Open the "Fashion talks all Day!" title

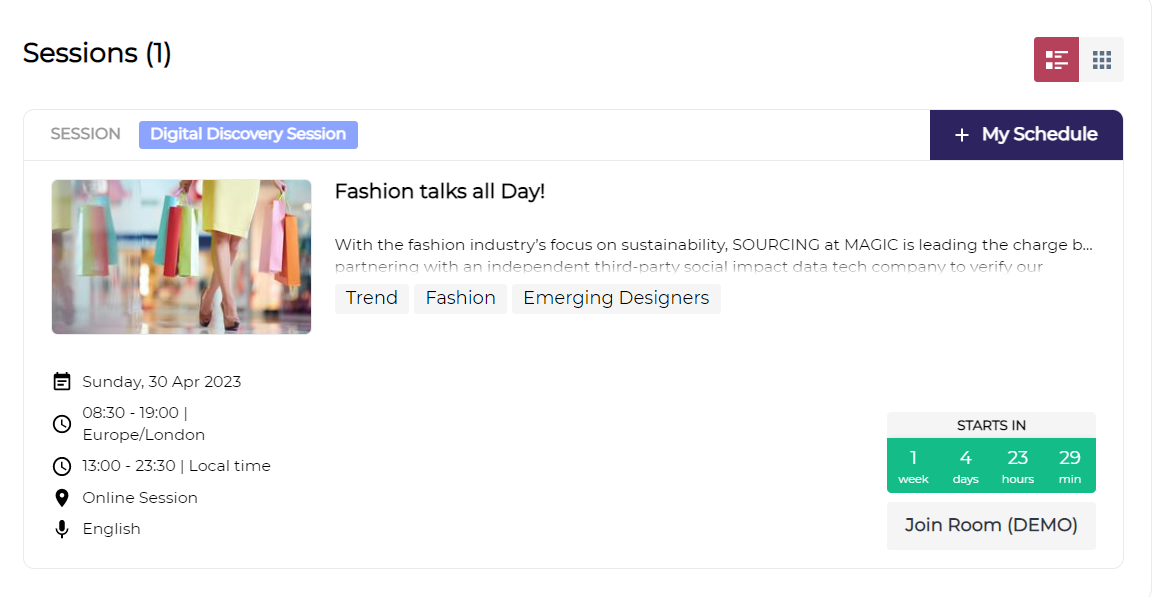pos(439,191)
